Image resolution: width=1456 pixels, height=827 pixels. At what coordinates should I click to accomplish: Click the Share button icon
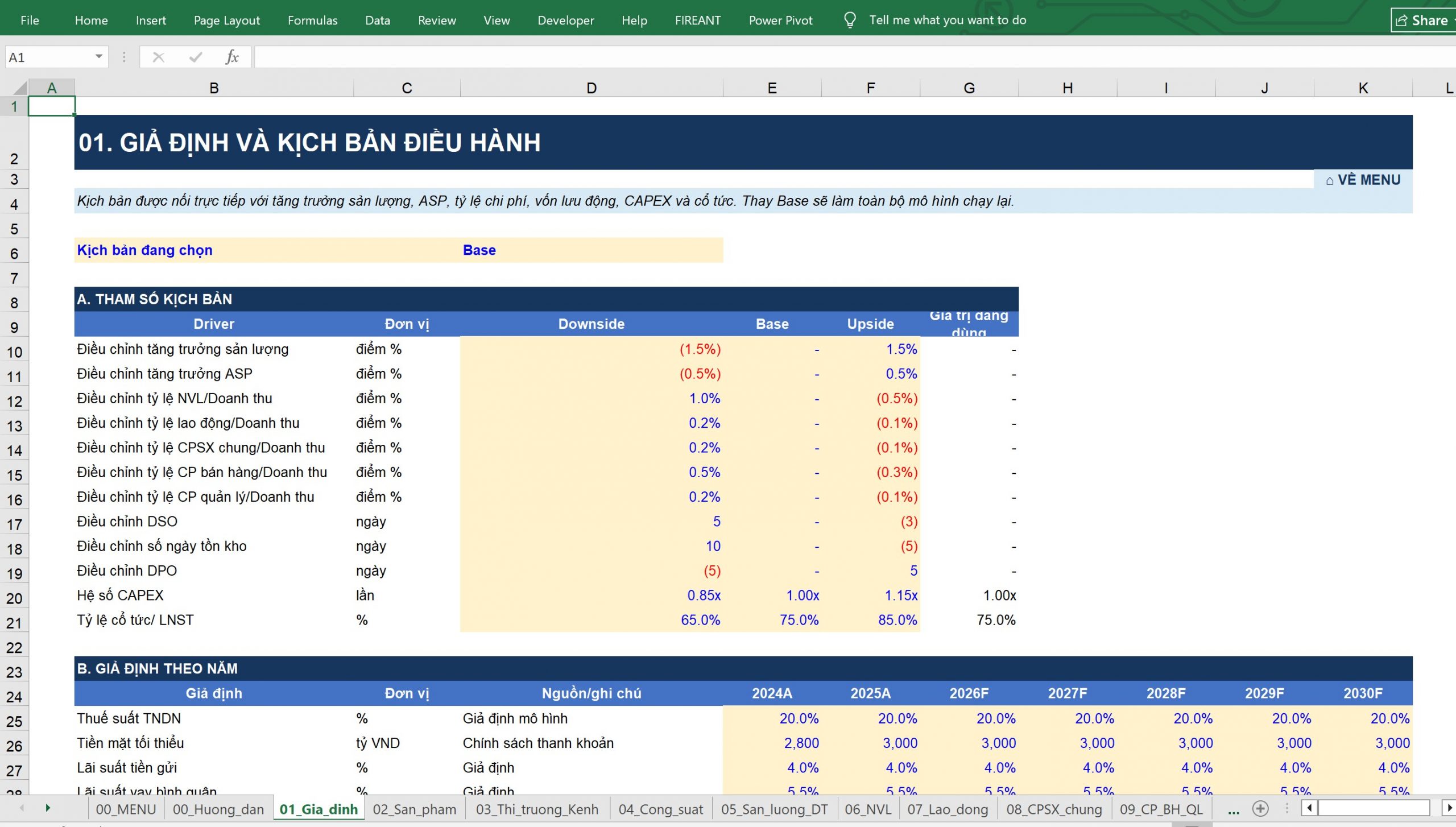1401,20
